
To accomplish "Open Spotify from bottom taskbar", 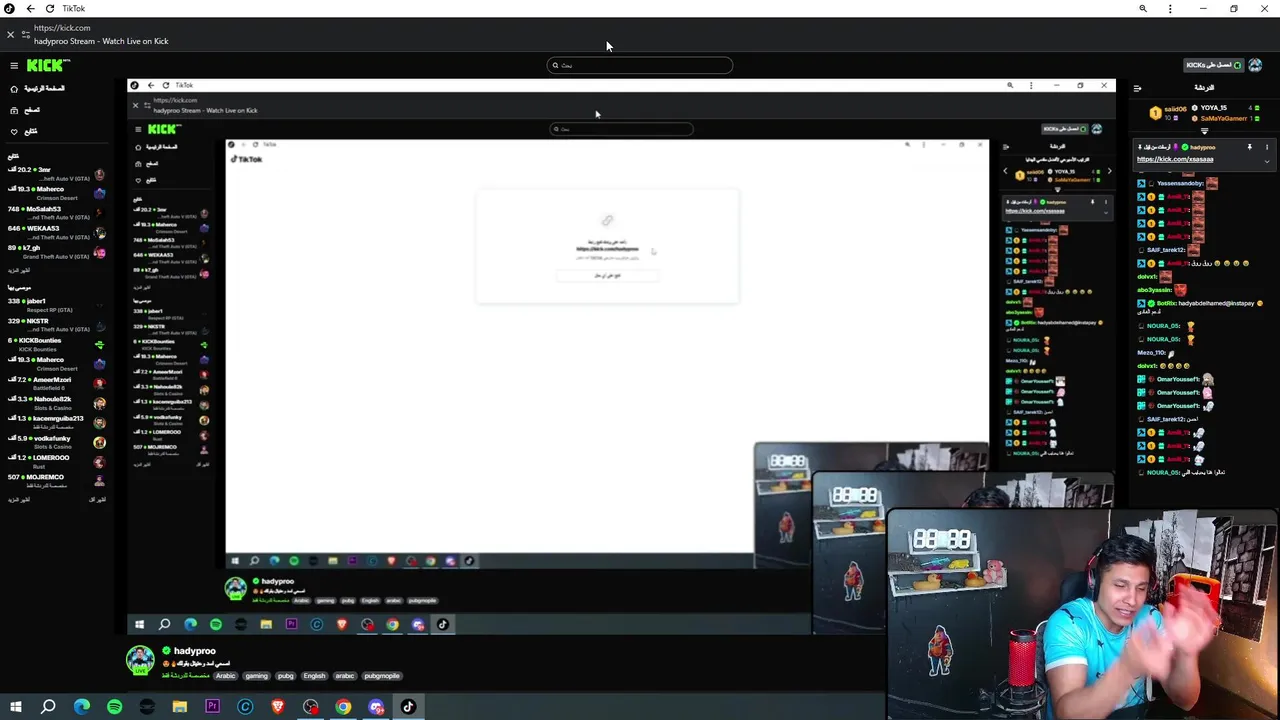I will [114, 707].
